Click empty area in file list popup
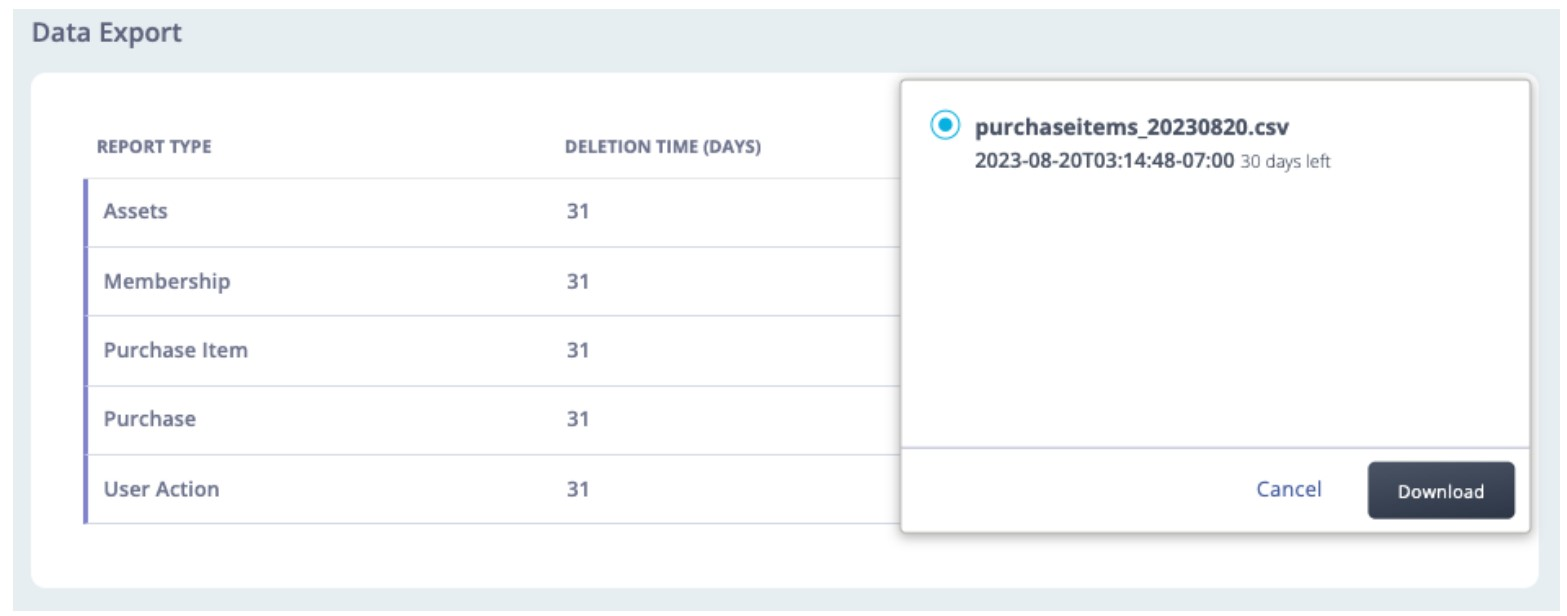The image size is (1567, 616). tap(1215, 310)
